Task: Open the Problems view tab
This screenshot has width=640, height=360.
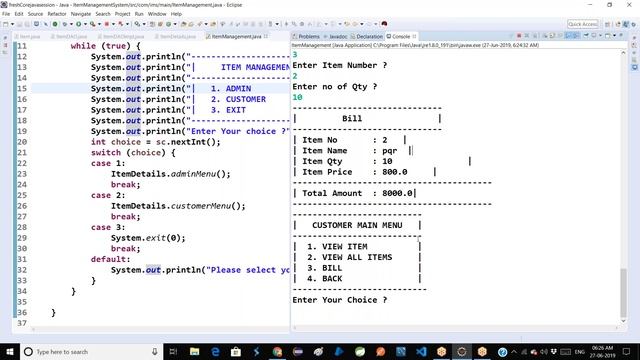Action: click(306, 36)
